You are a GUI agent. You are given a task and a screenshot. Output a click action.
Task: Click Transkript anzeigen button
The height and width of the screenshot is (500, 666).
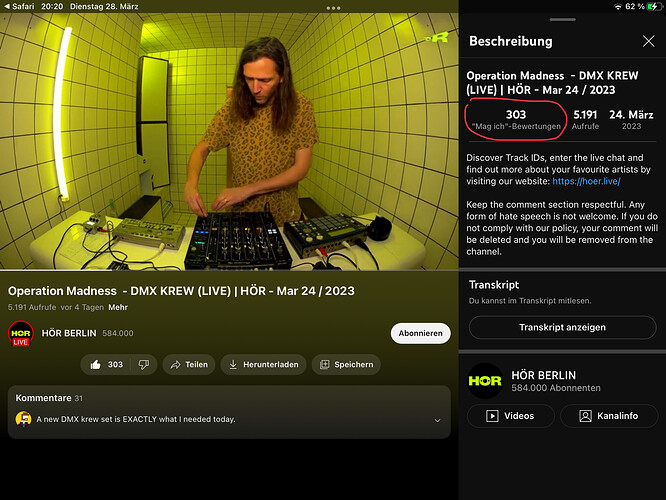(562, 327)
